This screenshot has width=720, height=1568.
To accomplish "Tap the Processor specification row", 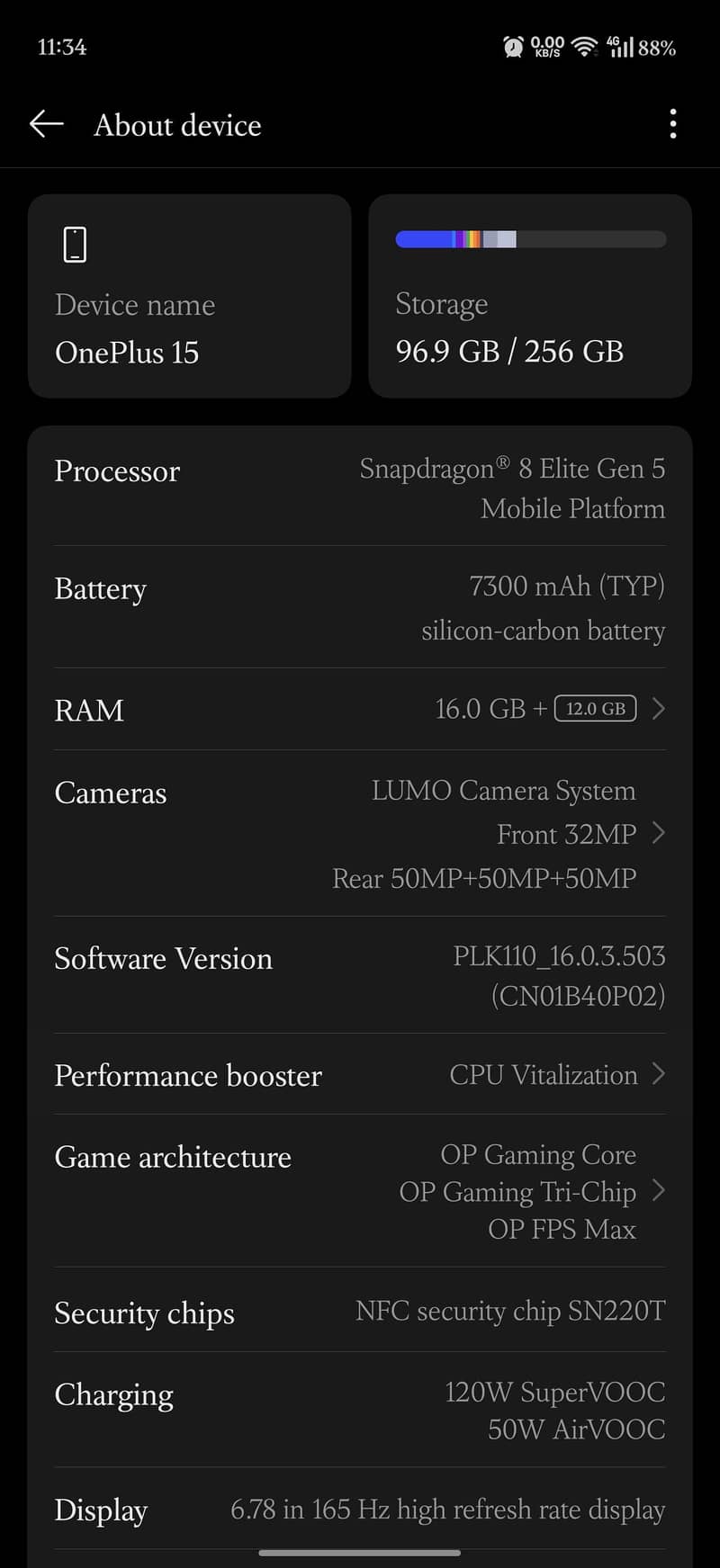I will pos(360,488).
